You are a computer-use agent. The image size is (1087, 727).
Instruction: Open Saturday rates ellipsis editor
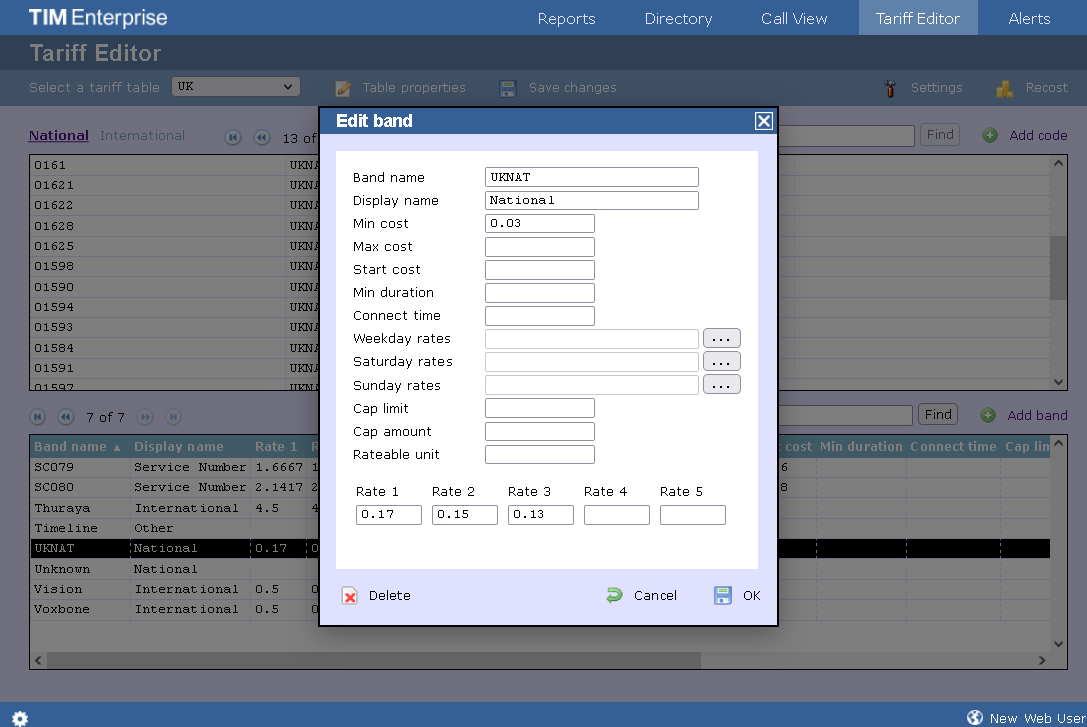721,361
